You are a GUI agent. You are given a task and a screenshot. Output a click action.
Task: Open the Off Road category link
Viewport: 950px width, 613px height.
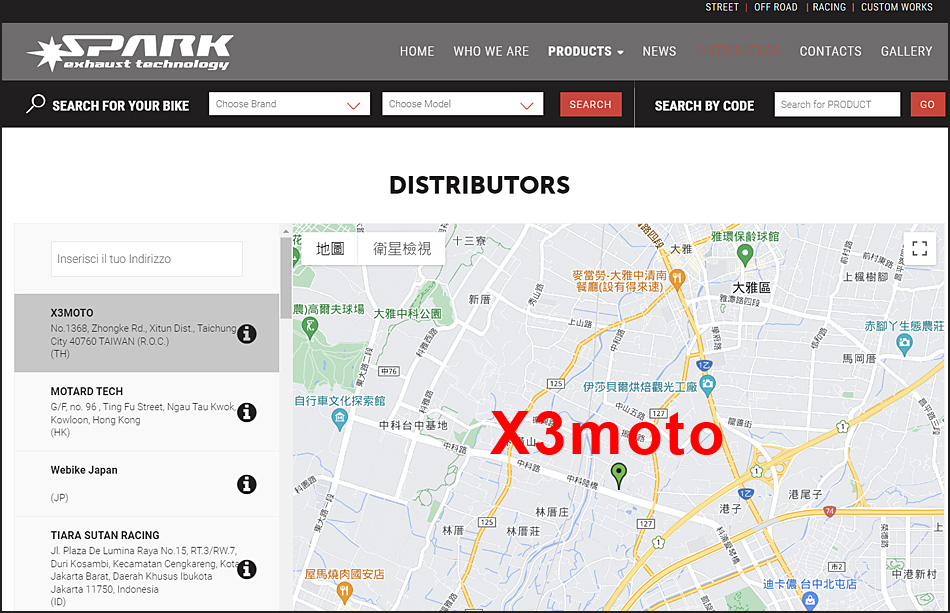click(776, 7)
